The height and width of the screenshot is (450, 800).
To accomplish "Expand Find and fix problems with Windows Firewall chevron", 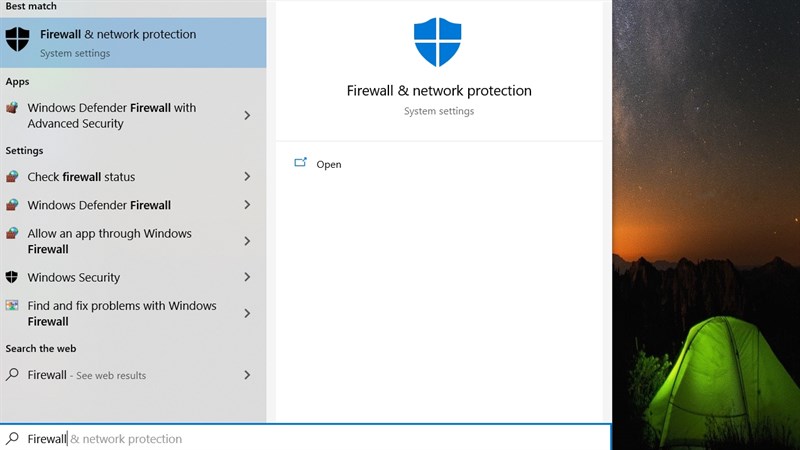I will tap(247, 313).
